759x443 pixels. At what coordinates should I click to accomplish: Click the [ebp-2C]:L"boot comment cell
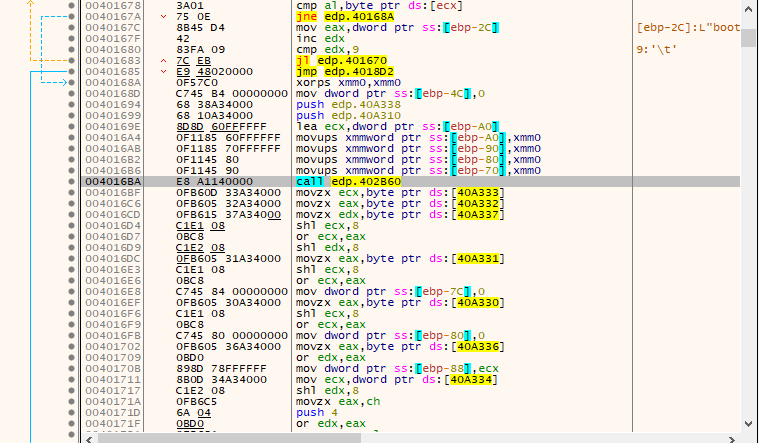(688, 28)
